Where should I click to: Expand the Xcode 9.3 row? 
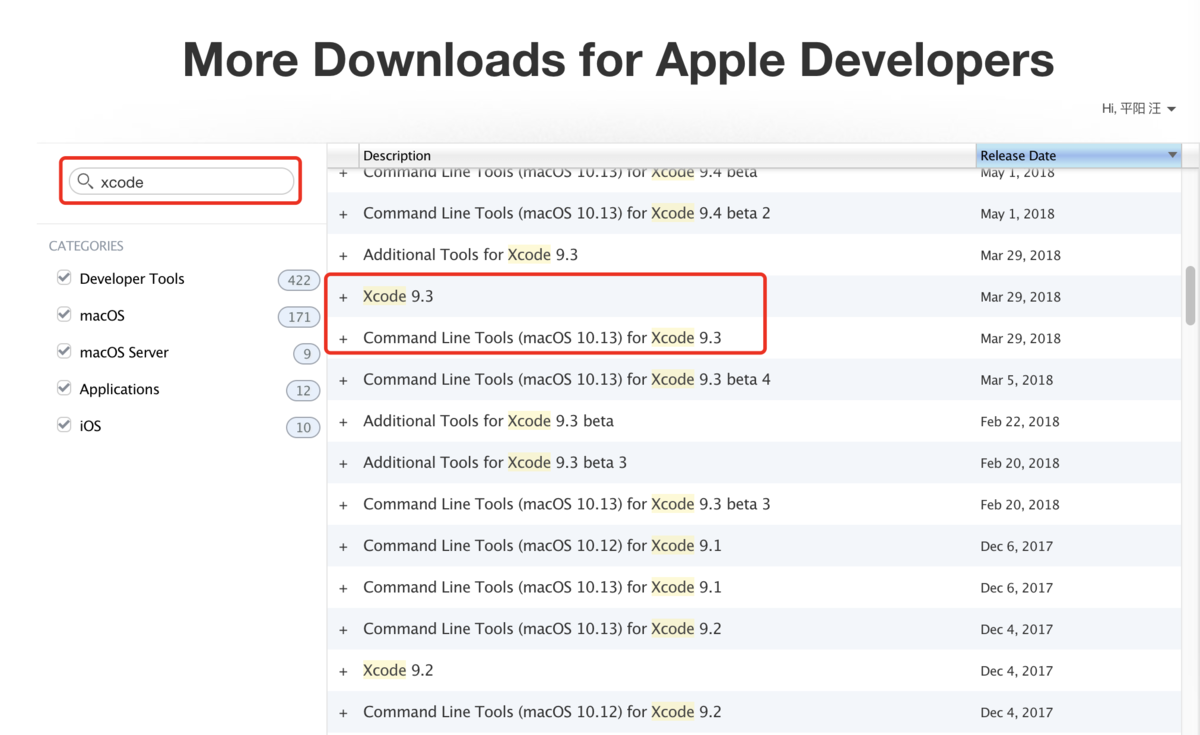tap(343, 297)
